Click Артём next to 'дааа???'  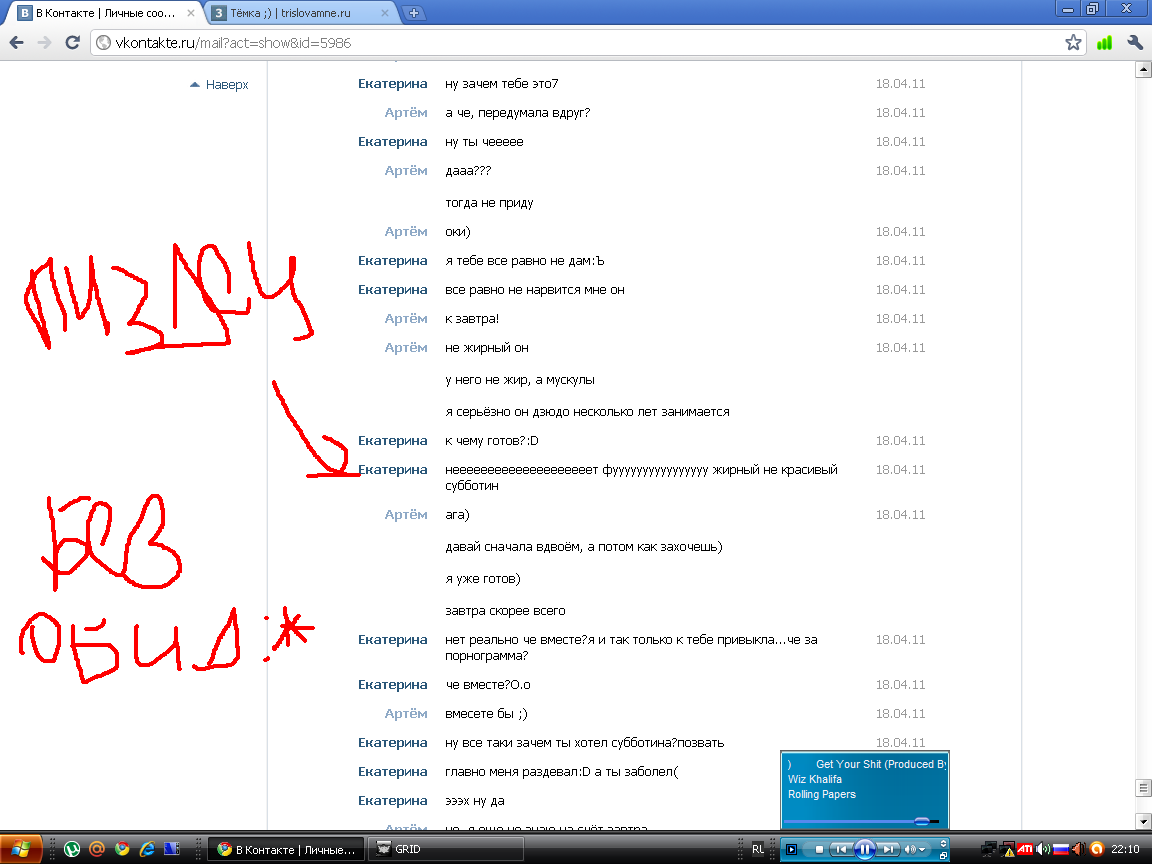coord(406,170)
